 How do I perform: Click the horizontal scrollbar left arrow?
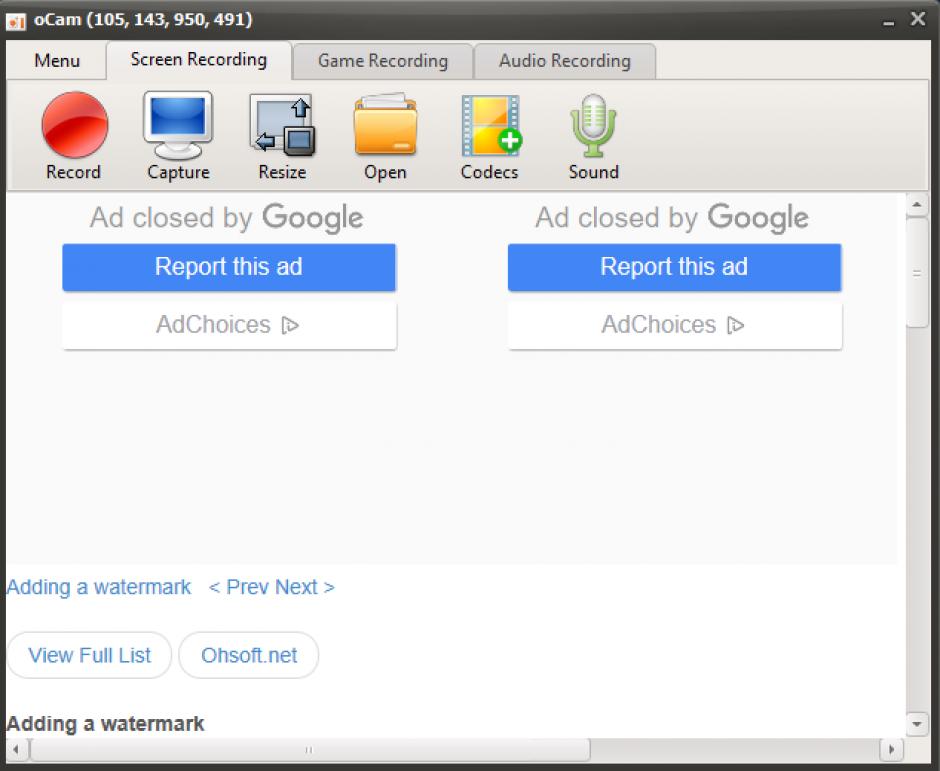click(x=16, y=749)
